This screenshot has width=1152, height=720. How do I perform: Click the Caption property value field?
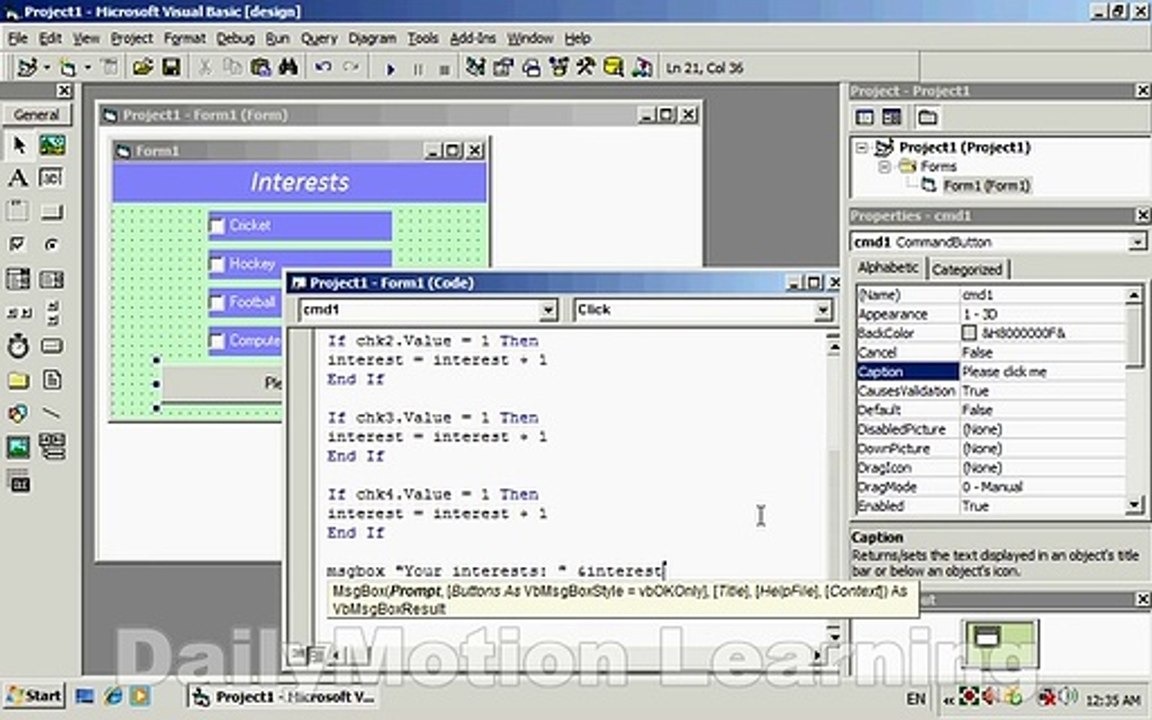tap(1042, 372)
